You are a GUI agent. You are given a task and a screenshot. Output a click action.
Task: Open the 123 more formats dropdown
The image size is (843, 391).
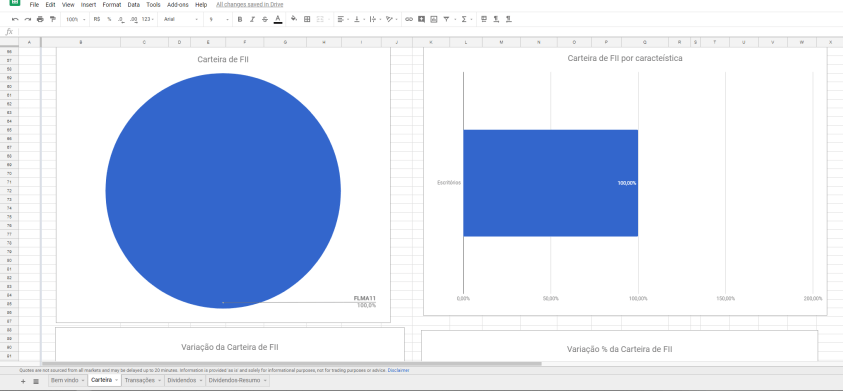[x=147, y=19]
